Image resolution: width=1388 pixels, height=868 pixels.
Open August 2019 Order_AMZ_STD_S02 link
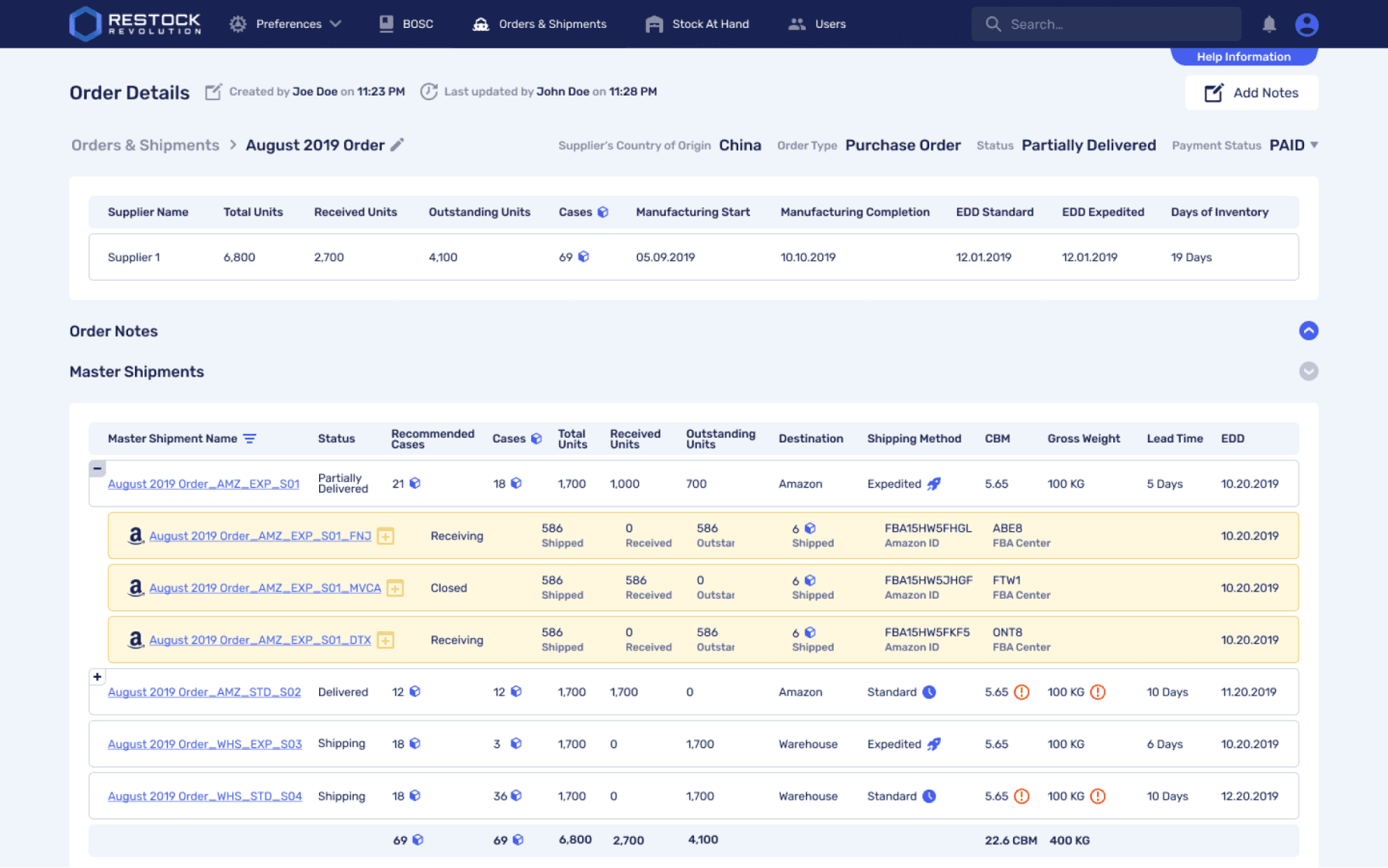pyautogui.click(x=204, y=692)
